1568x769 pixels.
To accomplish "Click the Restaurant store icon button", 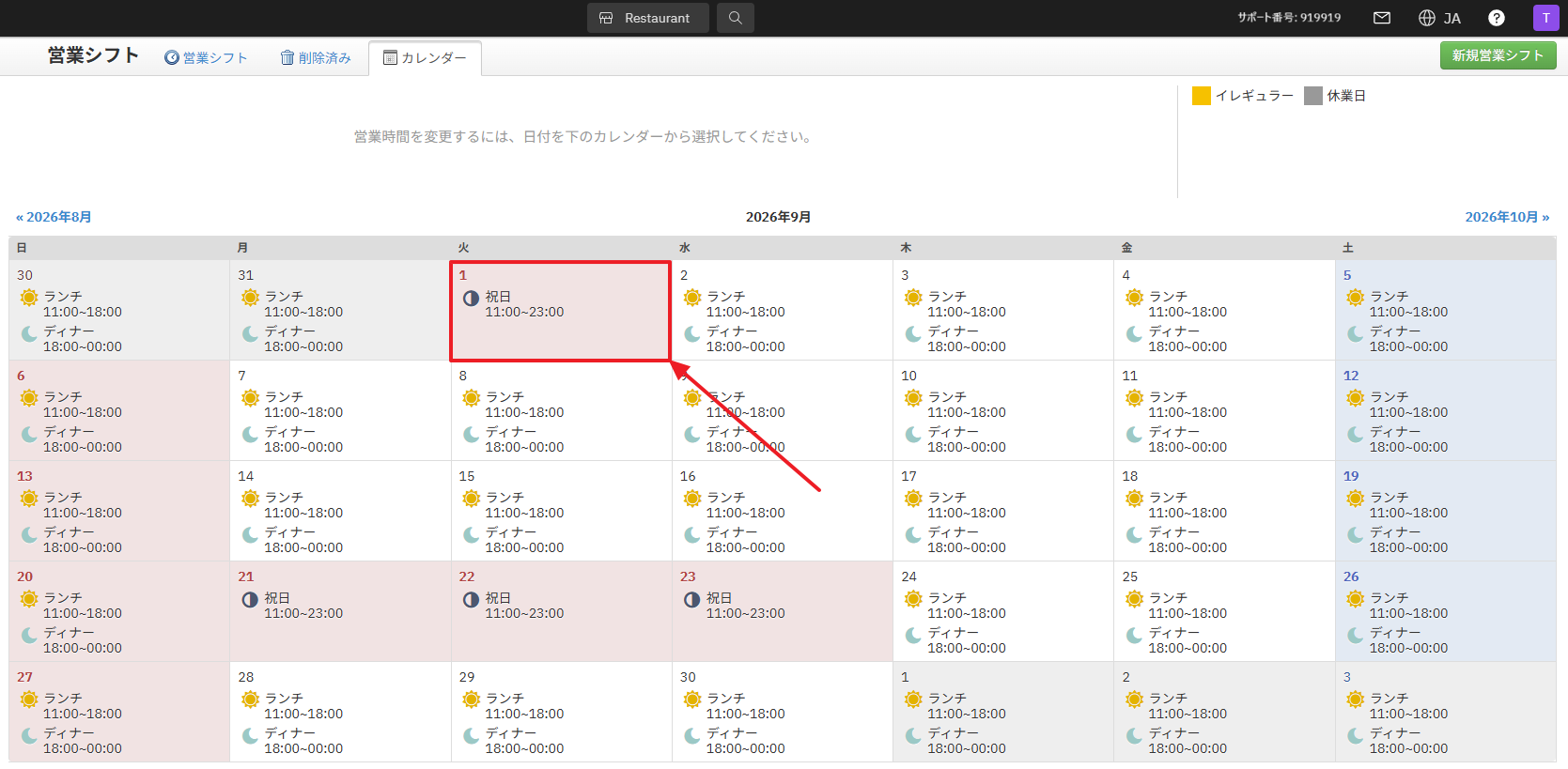I will [648, 18].
